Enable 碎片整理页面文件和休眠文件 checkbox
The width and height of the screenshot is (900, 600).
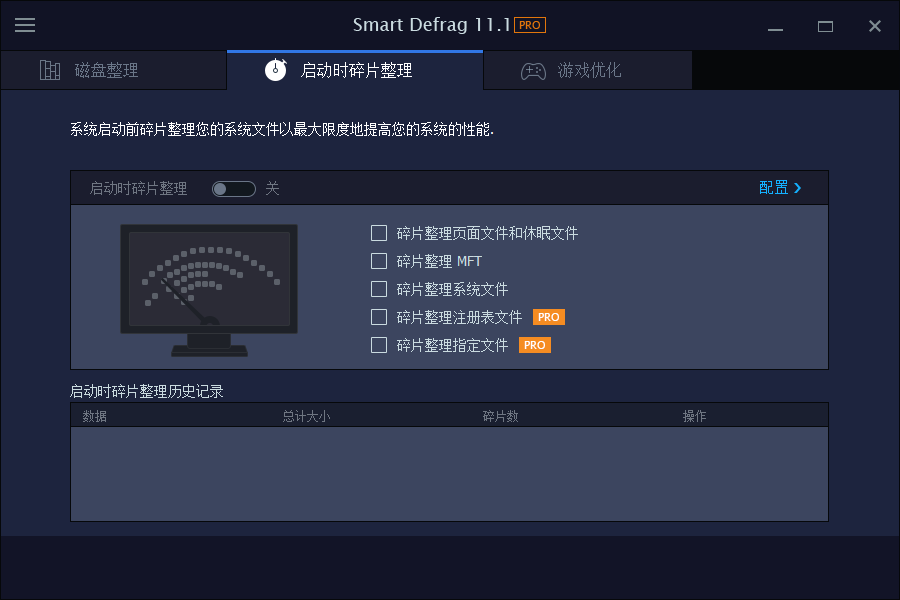pos(379,233)
